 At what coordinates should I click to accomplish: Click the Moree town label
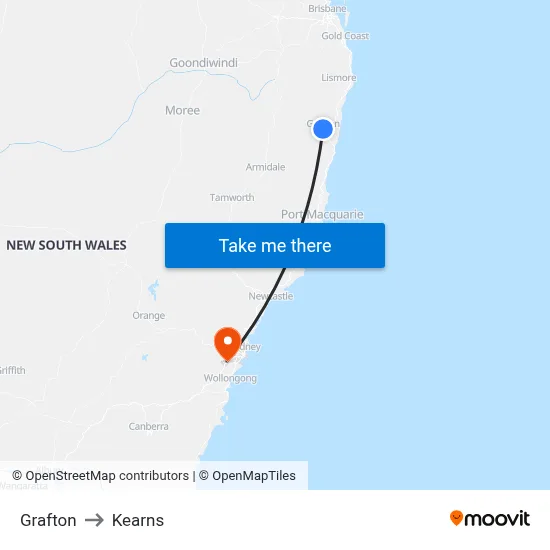tap(182, 110)
